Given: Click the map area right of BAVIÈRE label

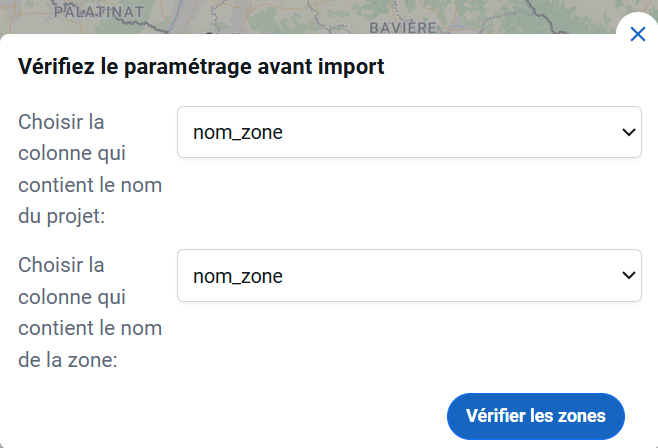Looking at the screenshot, I should tap(525, 17).
